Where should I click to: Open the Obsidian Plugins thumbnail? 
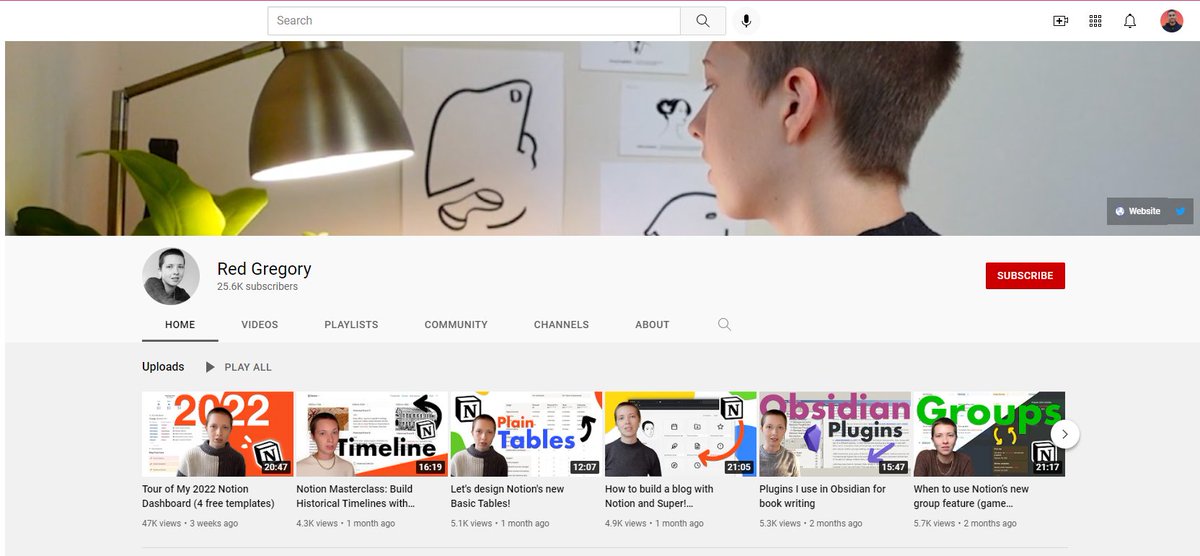click(835, 434)
